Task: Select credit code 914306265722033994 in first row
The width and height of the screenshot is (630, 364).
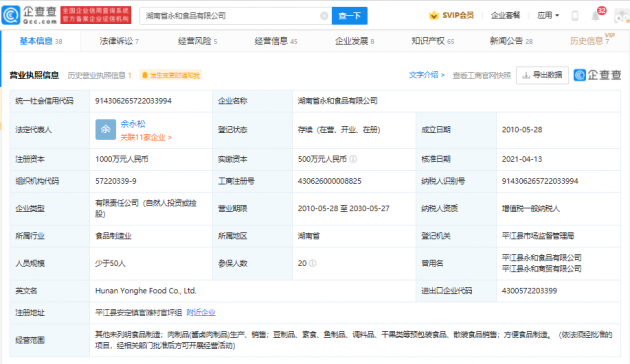Action: (x=133, y=101)
